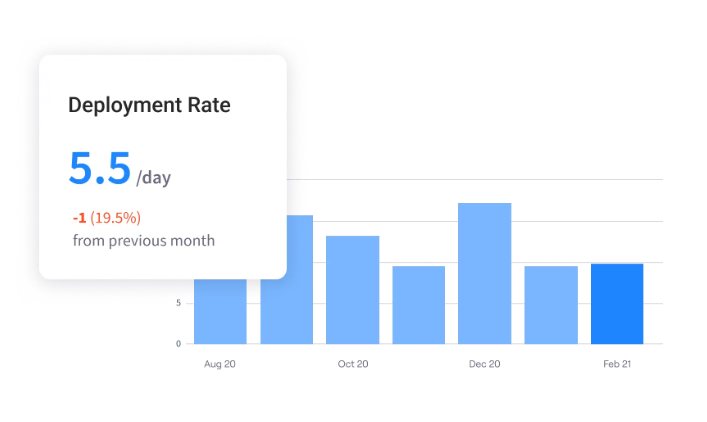Click the Dec 20 x-axis label
Image resolution: width=707 pixels, height=422 pixels.
coord(484,364)
